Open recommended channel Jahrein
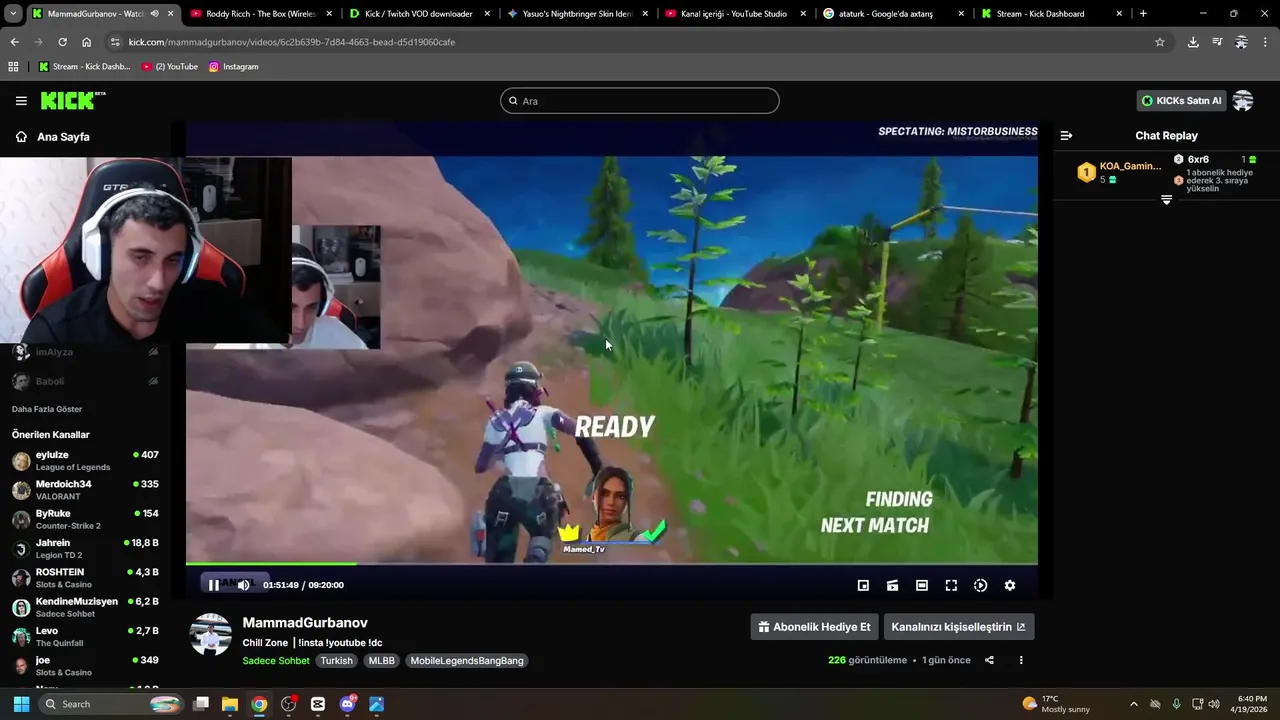 click(x=85, y=549)
